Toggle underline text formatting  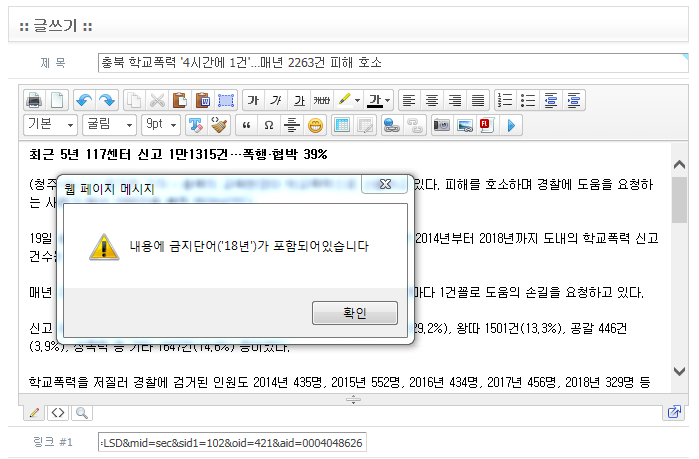tap(298, 100)
